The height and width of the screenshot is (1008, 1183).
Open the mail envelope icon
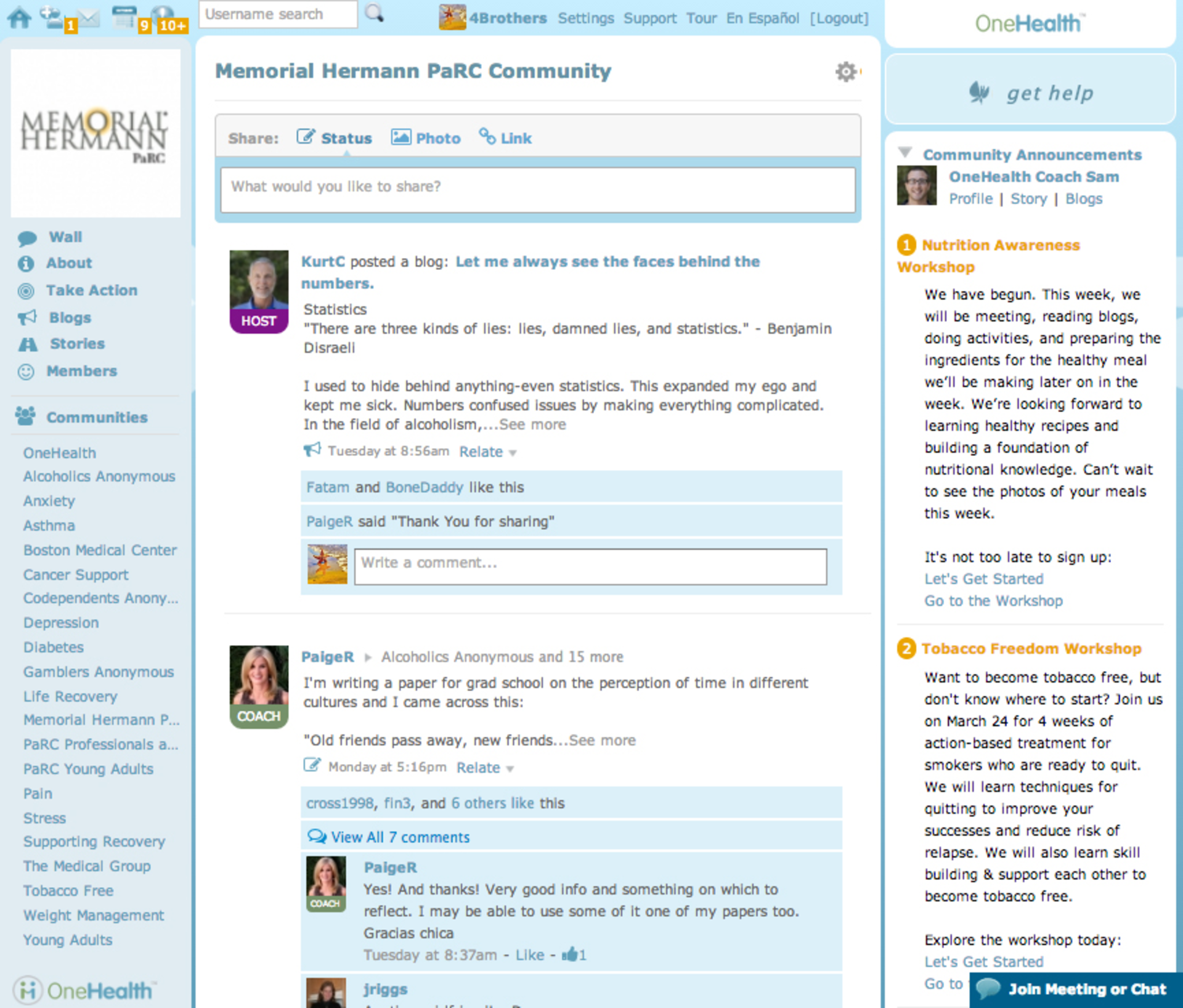[x=89, y=17]
